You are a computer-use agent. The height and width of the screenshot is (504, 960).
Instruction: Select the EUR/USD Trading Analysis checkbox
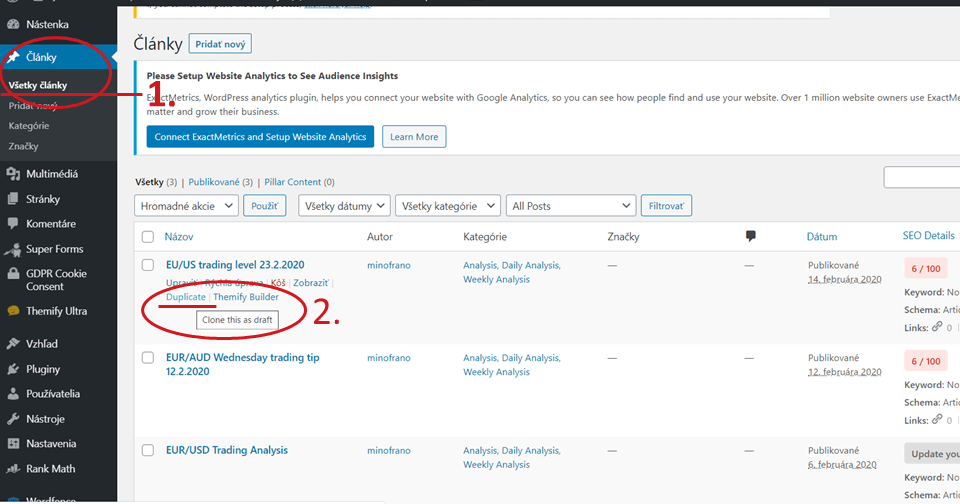[x=148, y=451]
